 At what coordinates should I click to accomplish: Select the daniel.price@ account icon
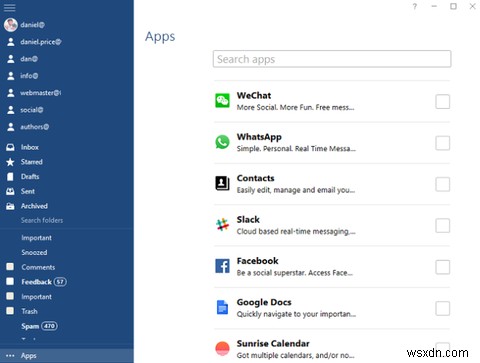(11, 42)
